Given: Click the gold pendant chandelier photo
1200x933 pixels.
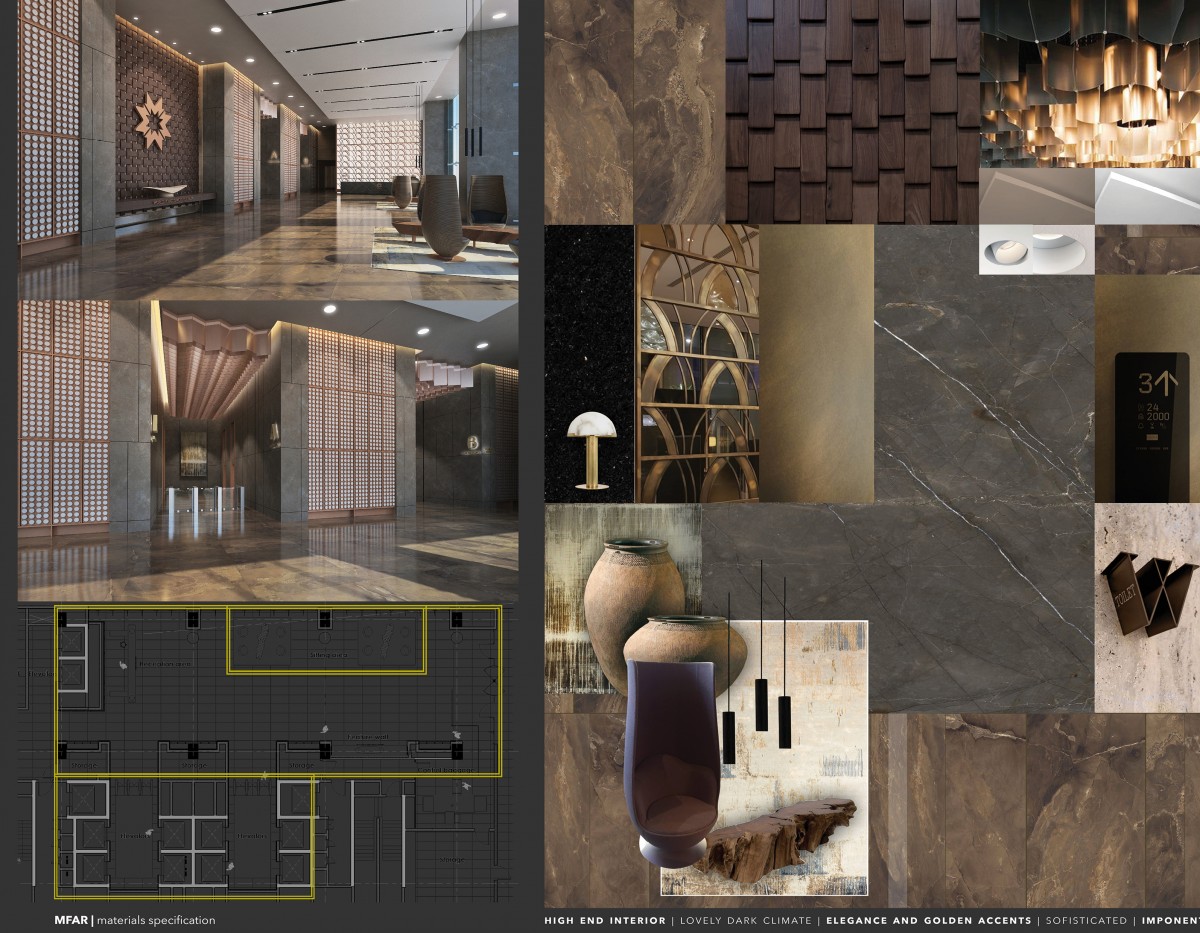Looking at the screenshot, I should (x=1089, y=83).
